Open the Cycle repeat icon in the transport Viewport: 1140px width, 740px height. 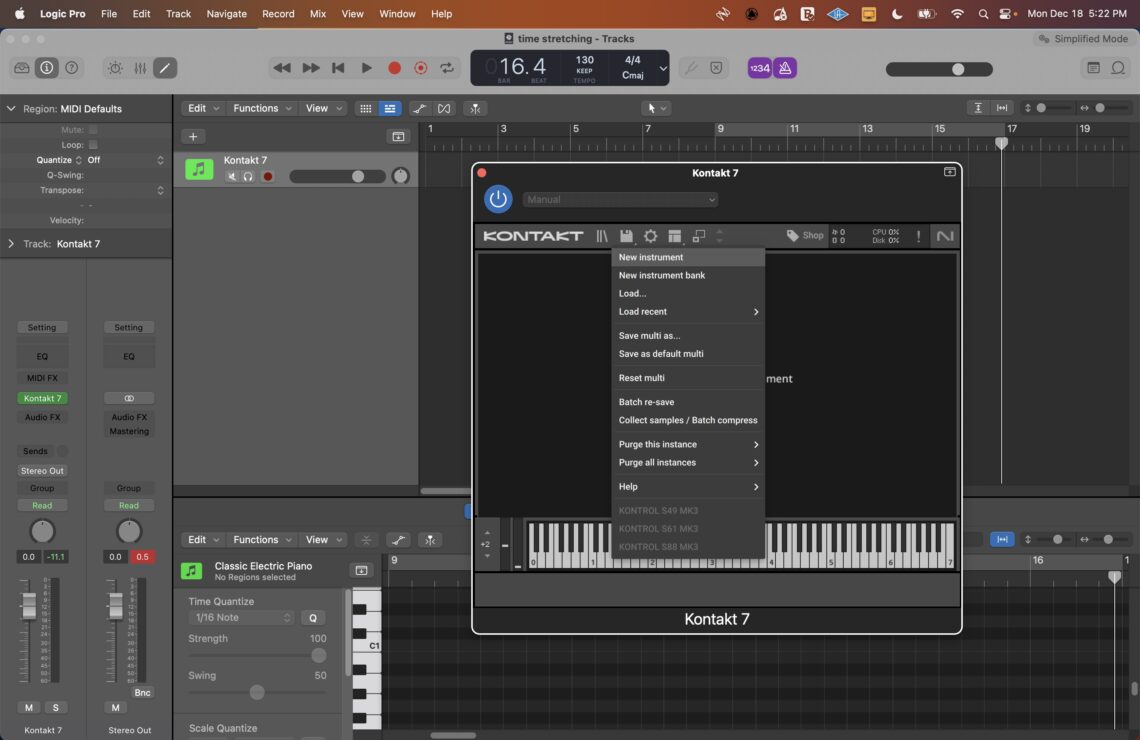(447, 67)
